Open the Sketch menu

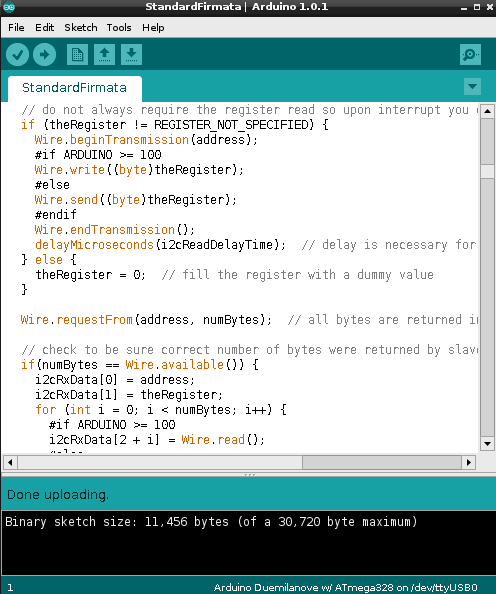coord(81,28)
